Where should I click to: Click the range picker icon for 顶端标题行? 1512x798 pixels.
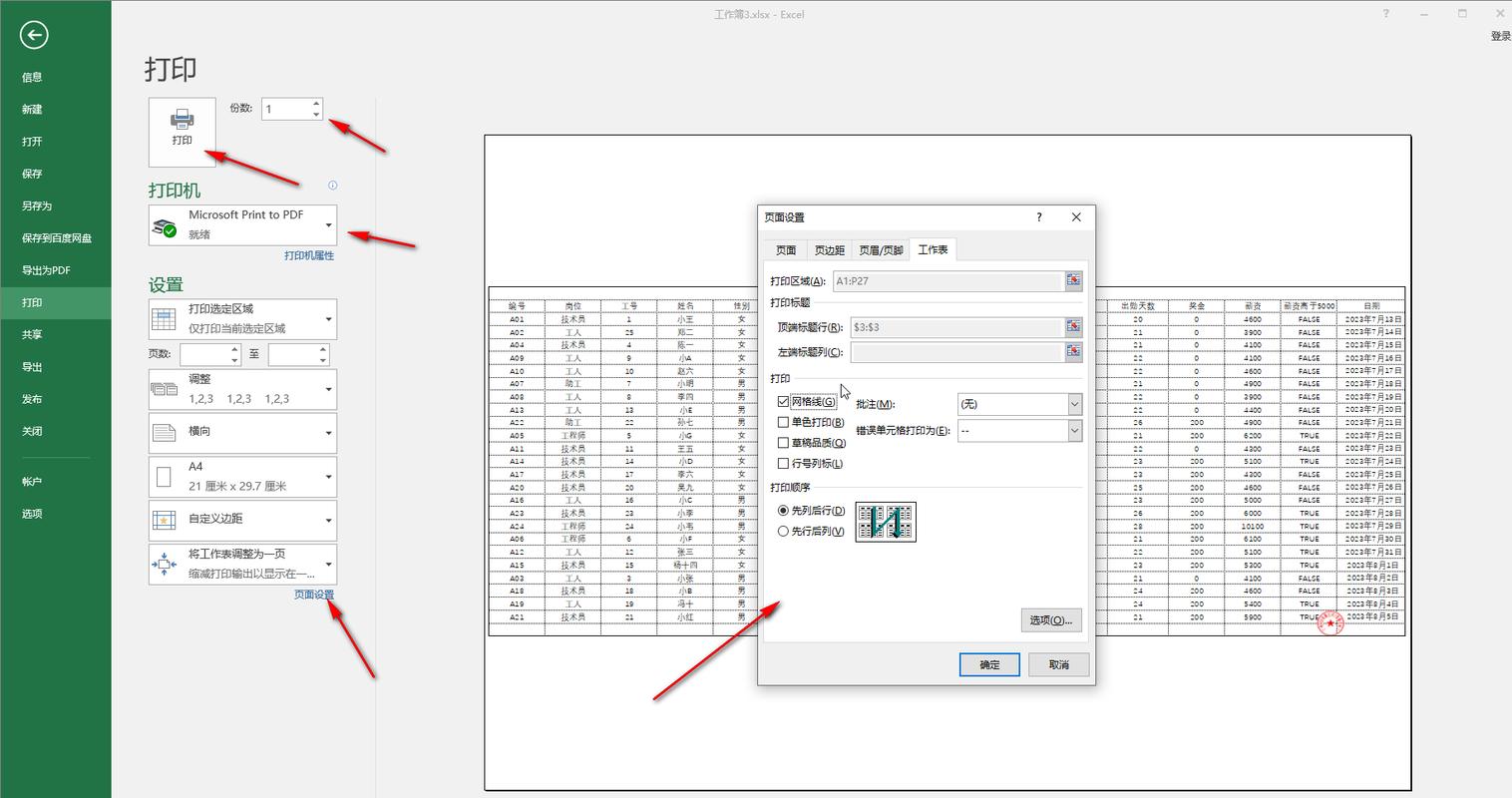[1073, 326]
